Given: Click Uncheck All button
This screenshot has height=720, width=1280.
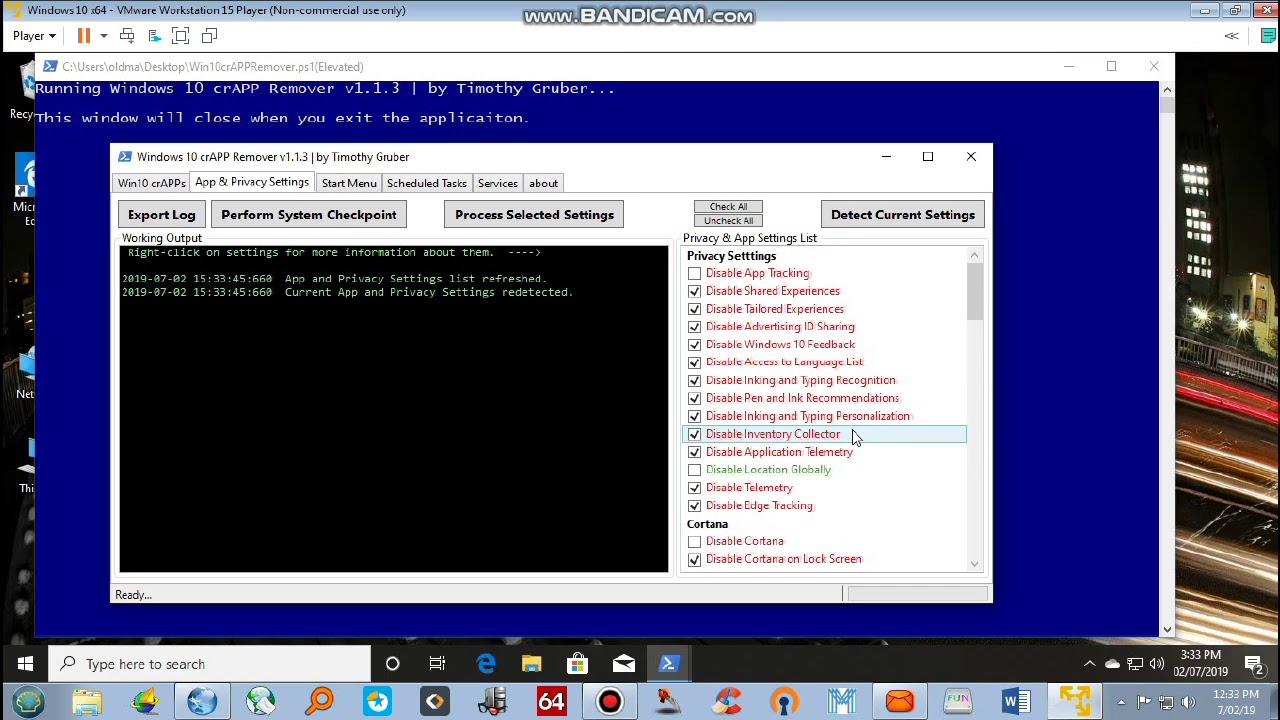Looking at the screenshot, I should coord(728,221).
